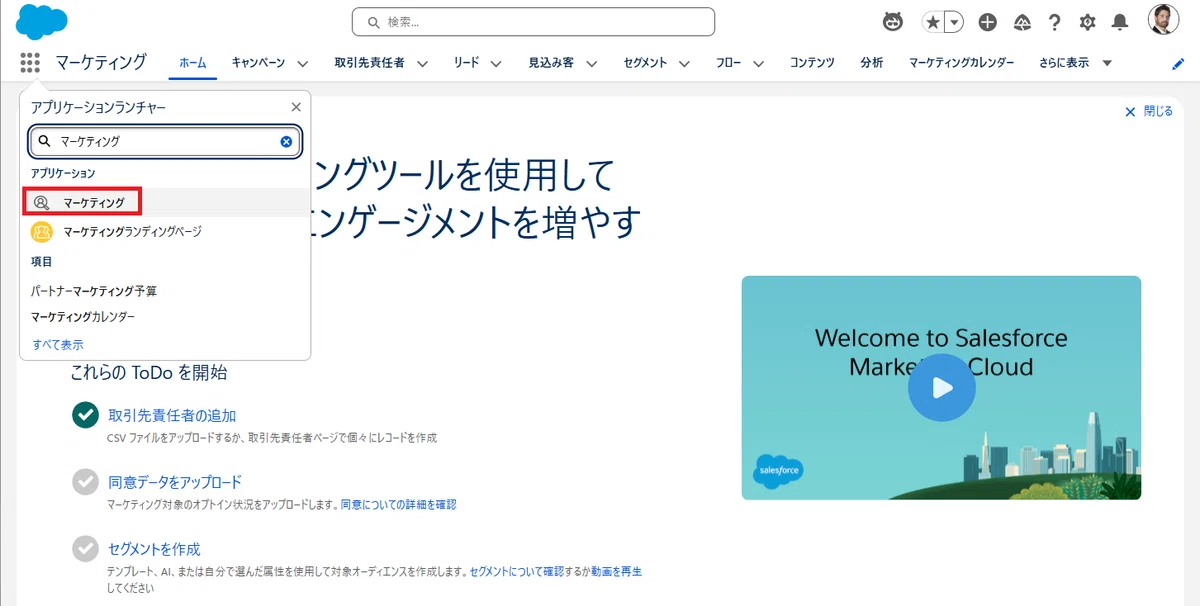Switch to the ホーム tab

(193, 63)
